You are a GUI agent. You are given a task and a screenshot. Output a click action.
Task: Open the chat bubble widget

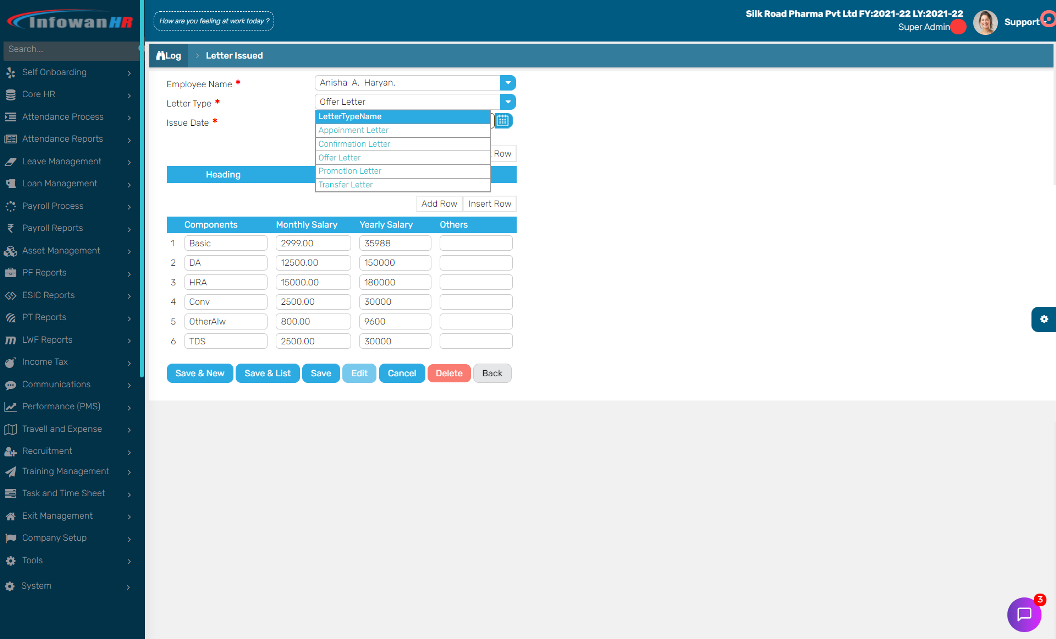pos(1023,614)
